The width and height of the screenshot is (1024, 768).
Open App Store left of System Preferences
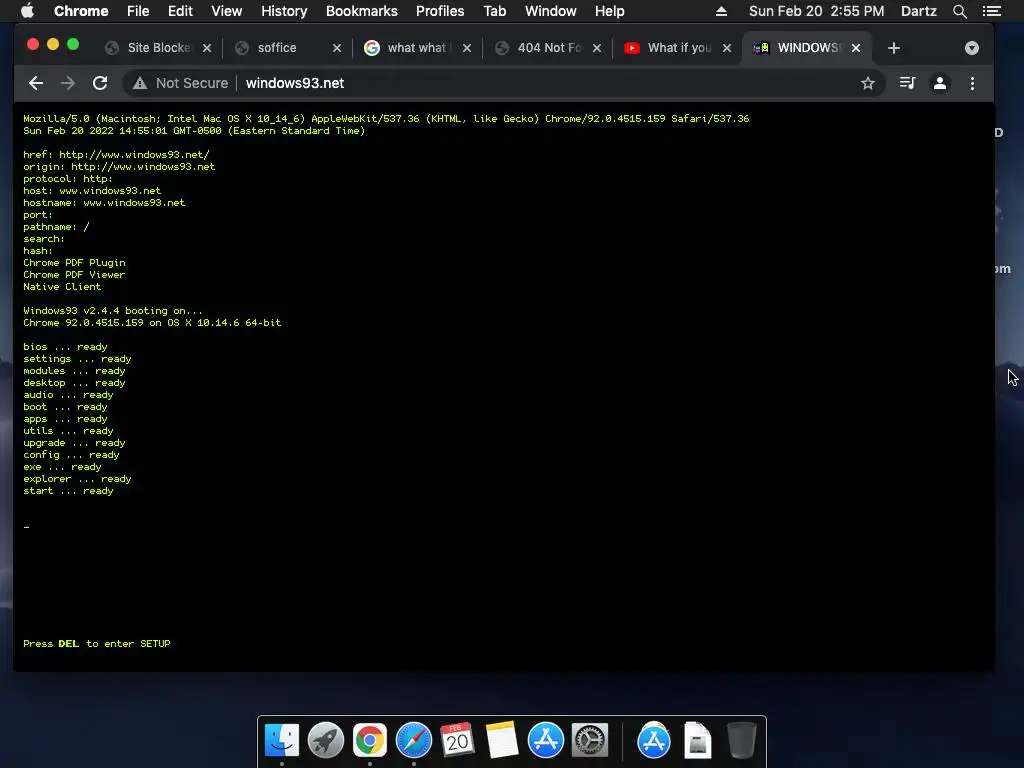pos(545,740)
